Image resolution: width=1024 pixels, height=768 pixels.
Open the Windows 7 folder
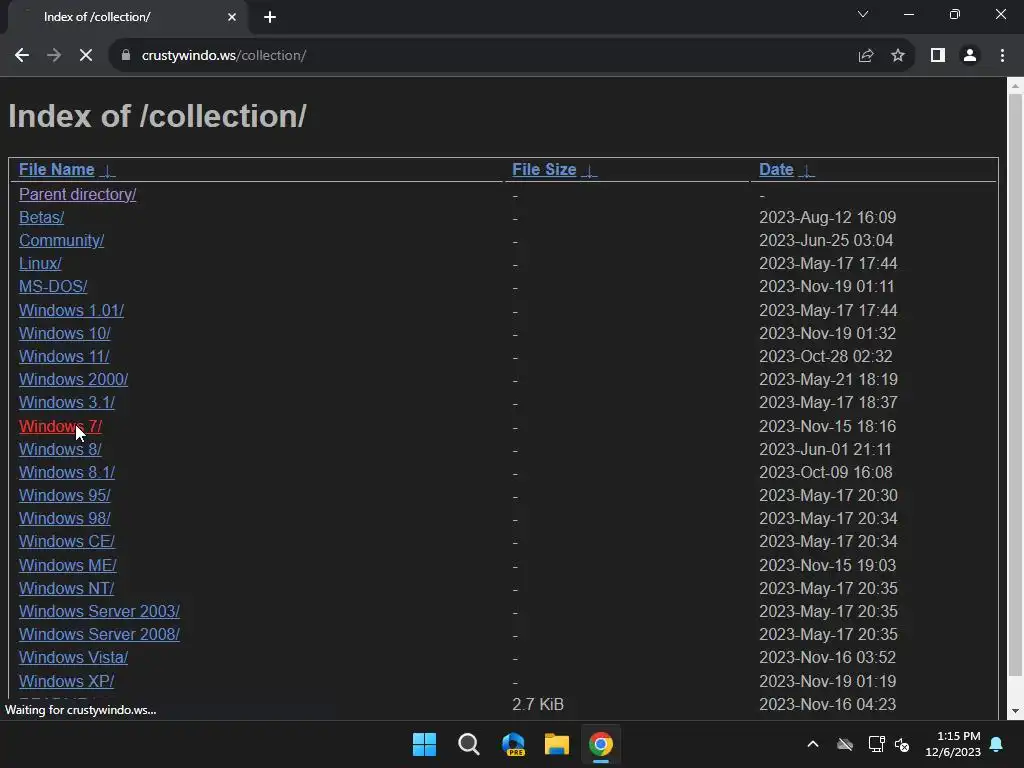[x=60, y=426]
